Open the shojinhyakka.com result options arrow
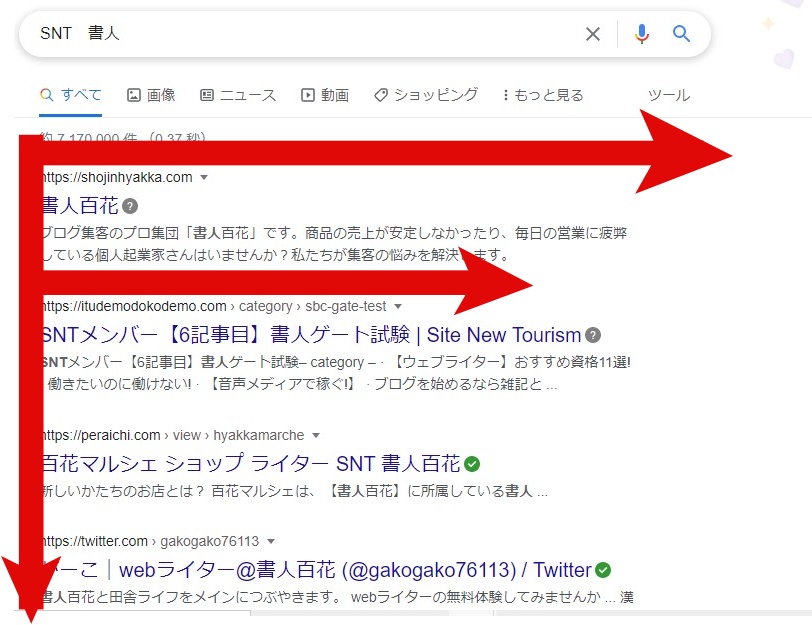The image size is (812, 625). pyautogui.click(x=204, y=177)
